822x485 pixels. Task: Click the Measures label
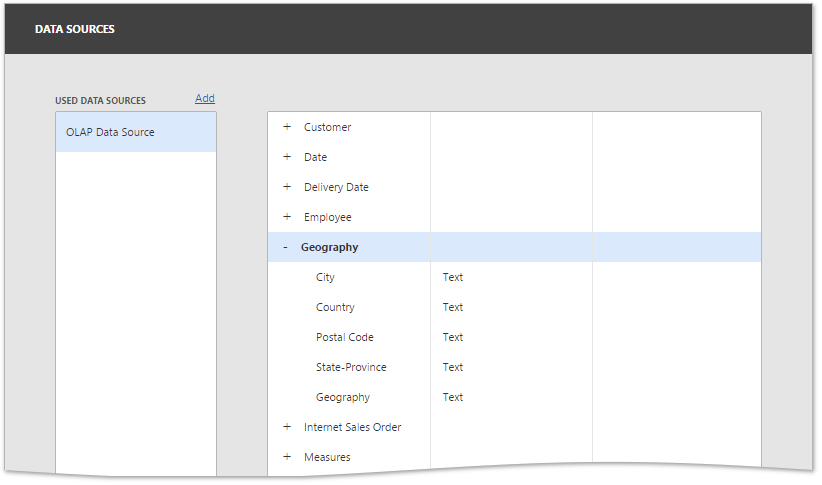tap(327, 457)
